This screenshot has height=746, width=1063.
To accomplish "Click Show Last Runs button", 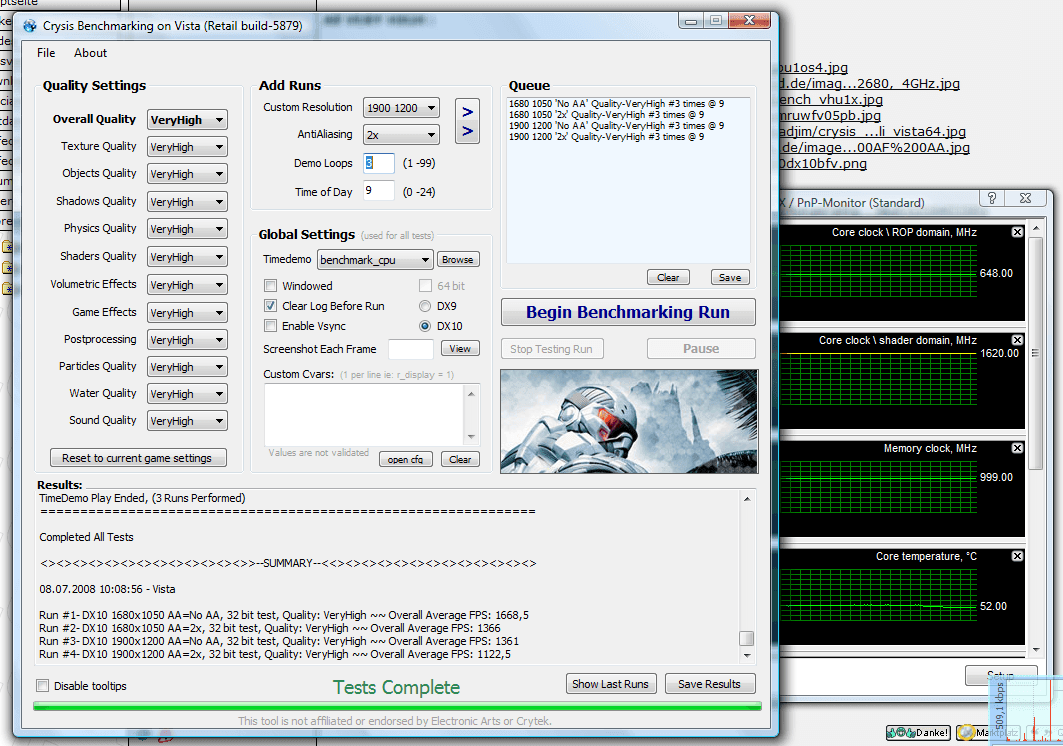I will [610, 684].
